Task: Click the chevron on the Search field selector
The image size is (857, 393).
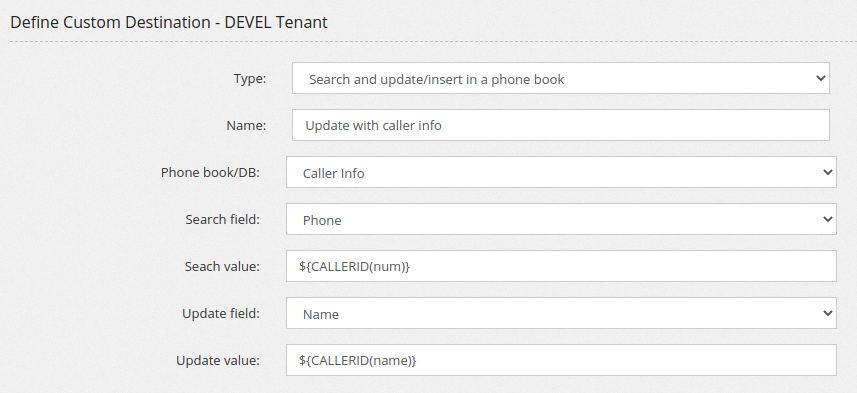Action: [827, 219]
